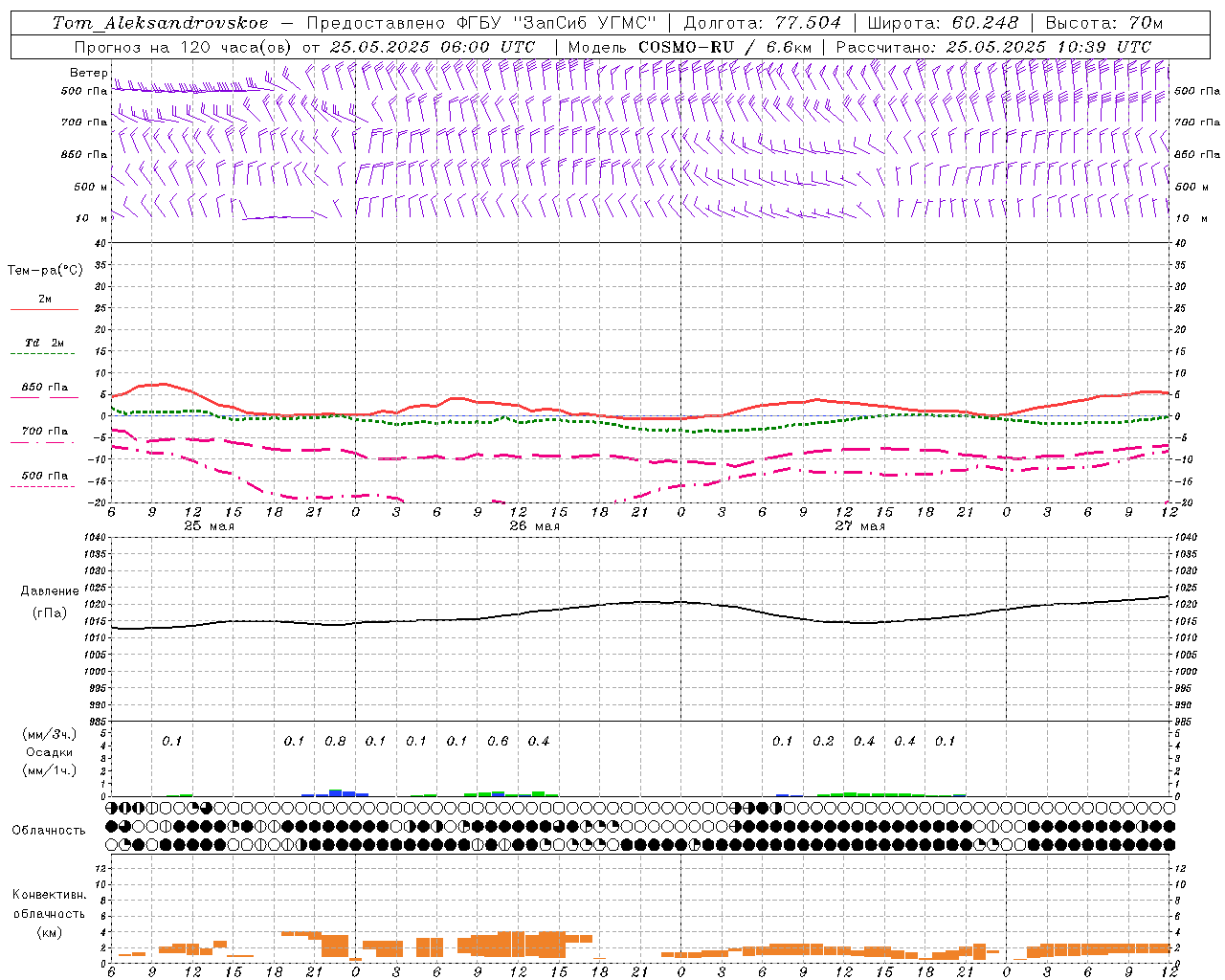
Task: Click the (мм/3ч.) units label
Action: point(50,734)
